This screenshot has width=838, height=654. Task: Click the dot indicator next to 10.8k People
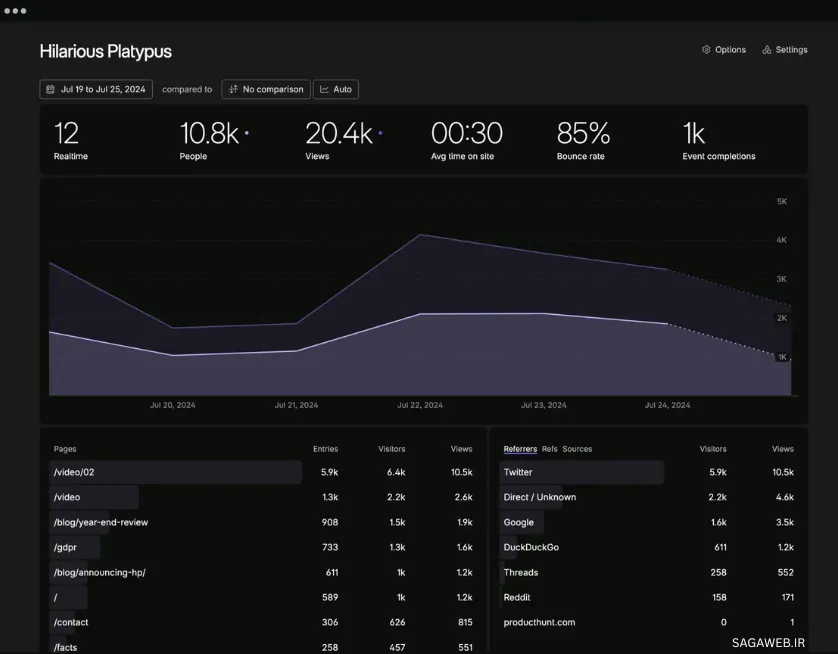point(247,132)
